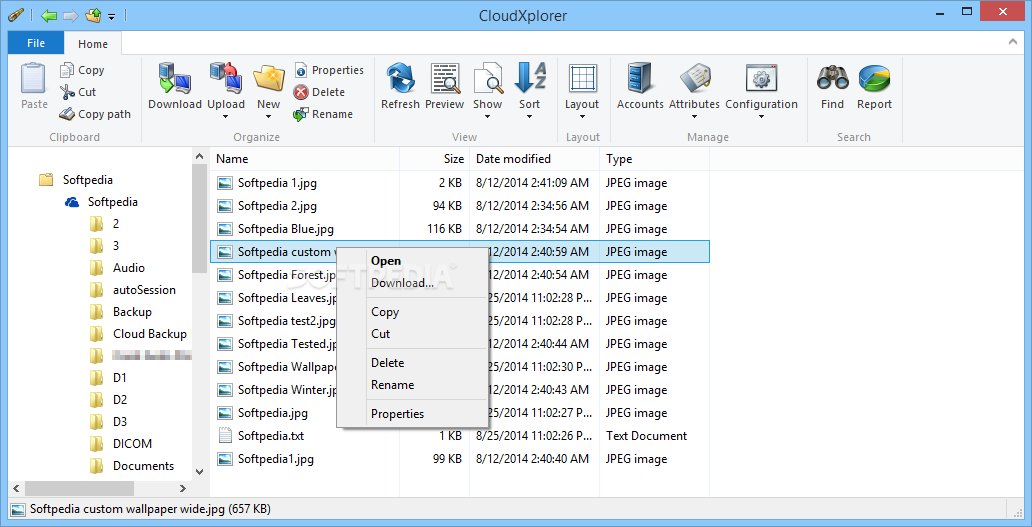
Task: Expand the Attributes dropdown arrow
Action: (694, 117)
